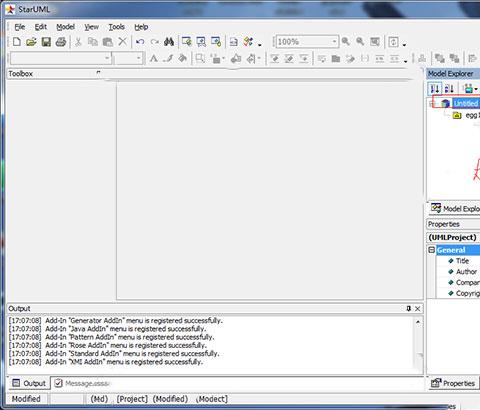Click the document icon left of checkmarks
Image resolution: width=480 pixels, height=410 pixels.
click(x=234, y=42)
